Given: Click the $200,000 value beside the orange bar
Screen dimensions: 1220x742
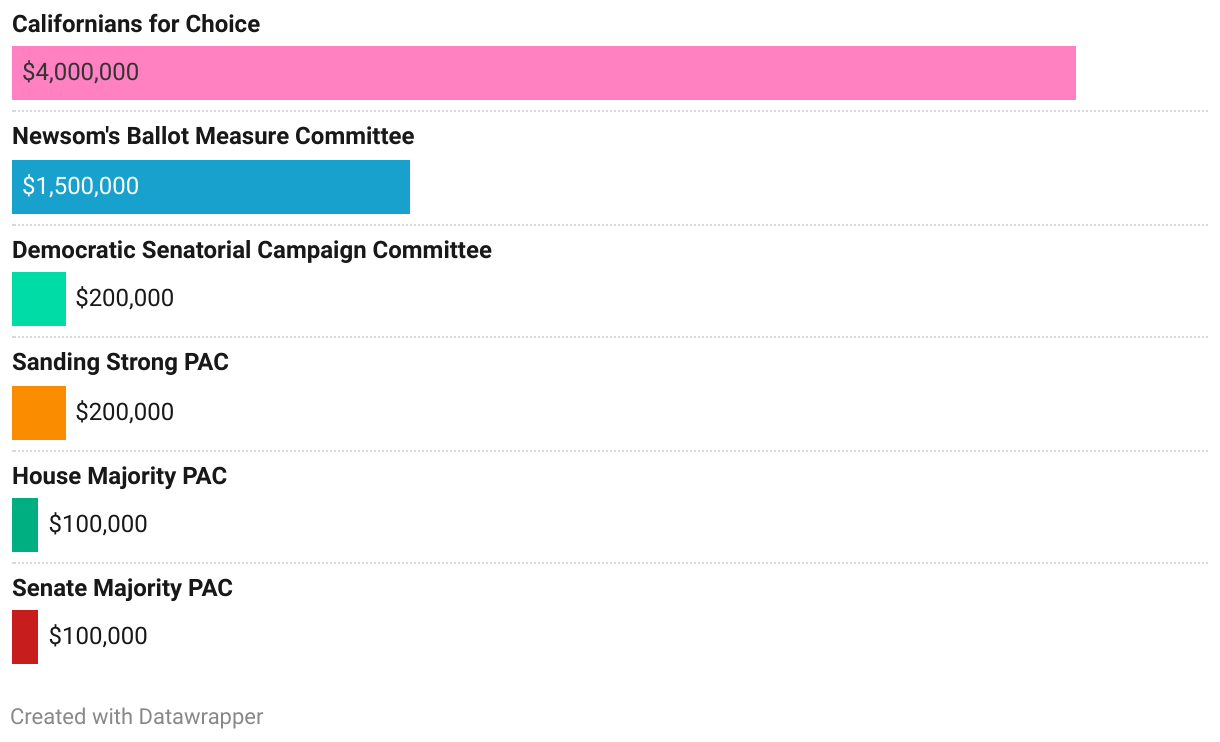Looking at the screenshot, I should [x=125, y=413].
